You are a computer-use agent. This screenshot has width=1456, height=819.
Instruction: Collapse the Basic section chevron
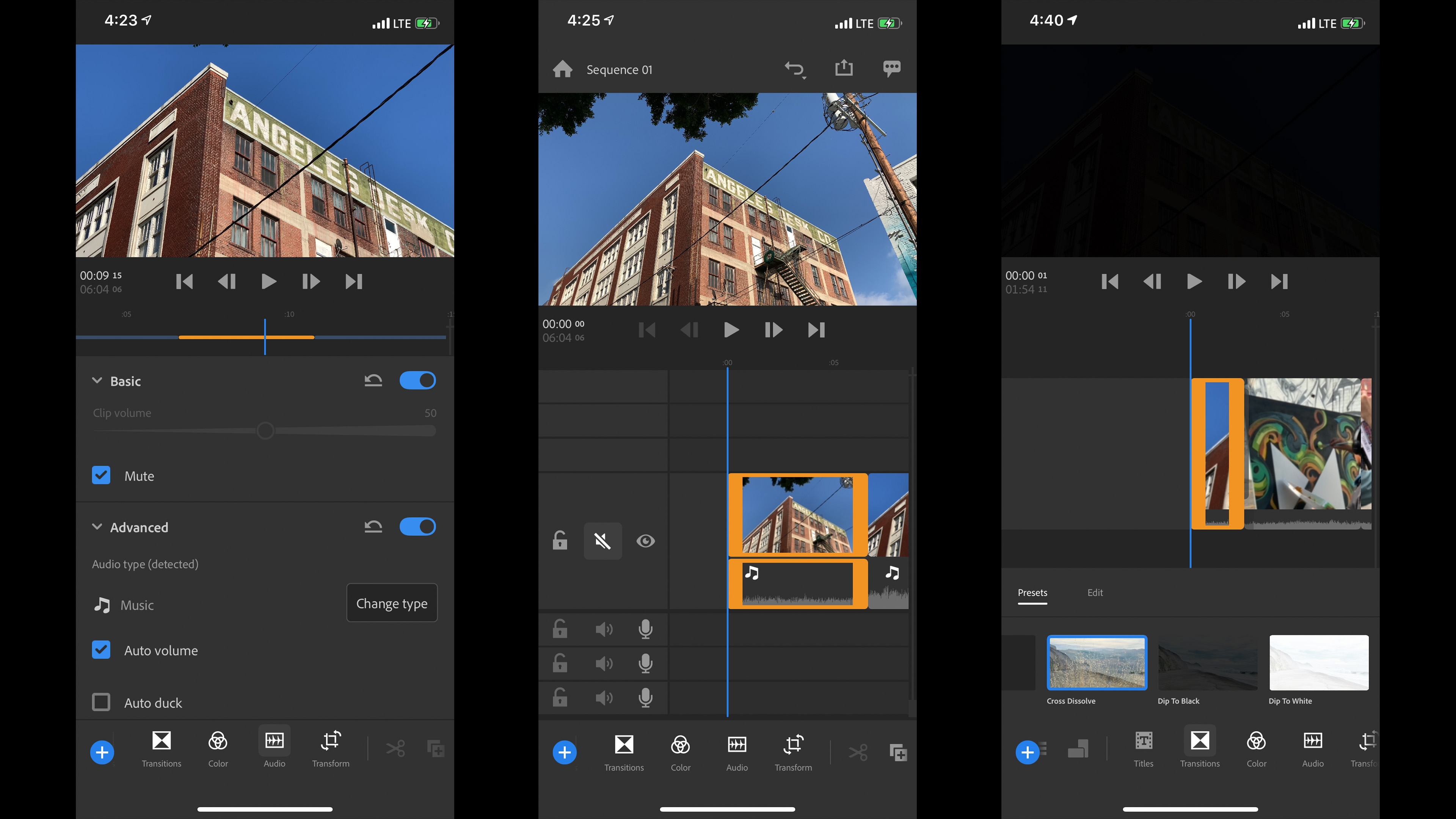(x=97, y=380)
